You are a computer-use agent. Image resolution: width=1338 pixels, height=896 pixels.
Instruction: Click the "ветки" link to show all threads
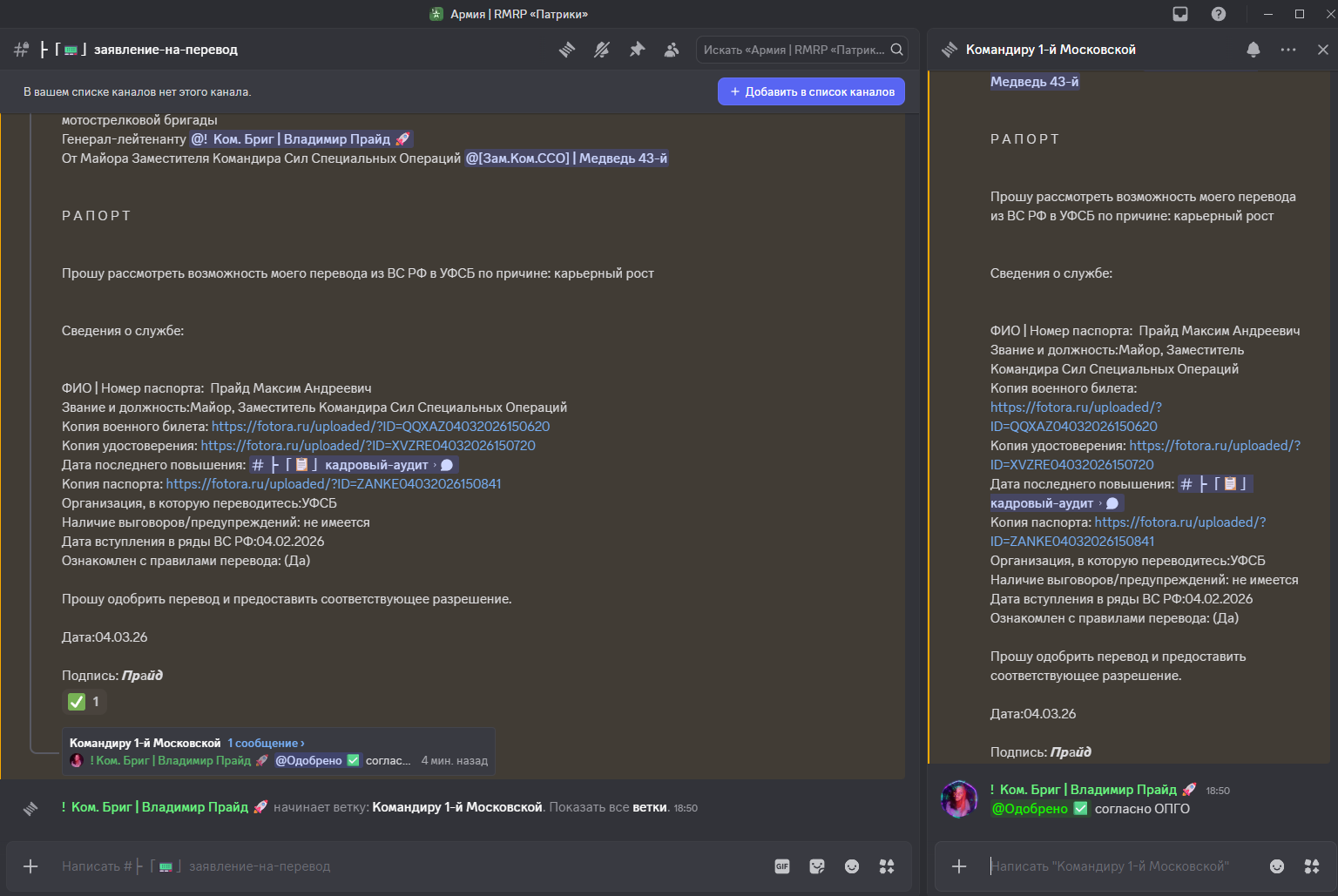click(649, 807)
